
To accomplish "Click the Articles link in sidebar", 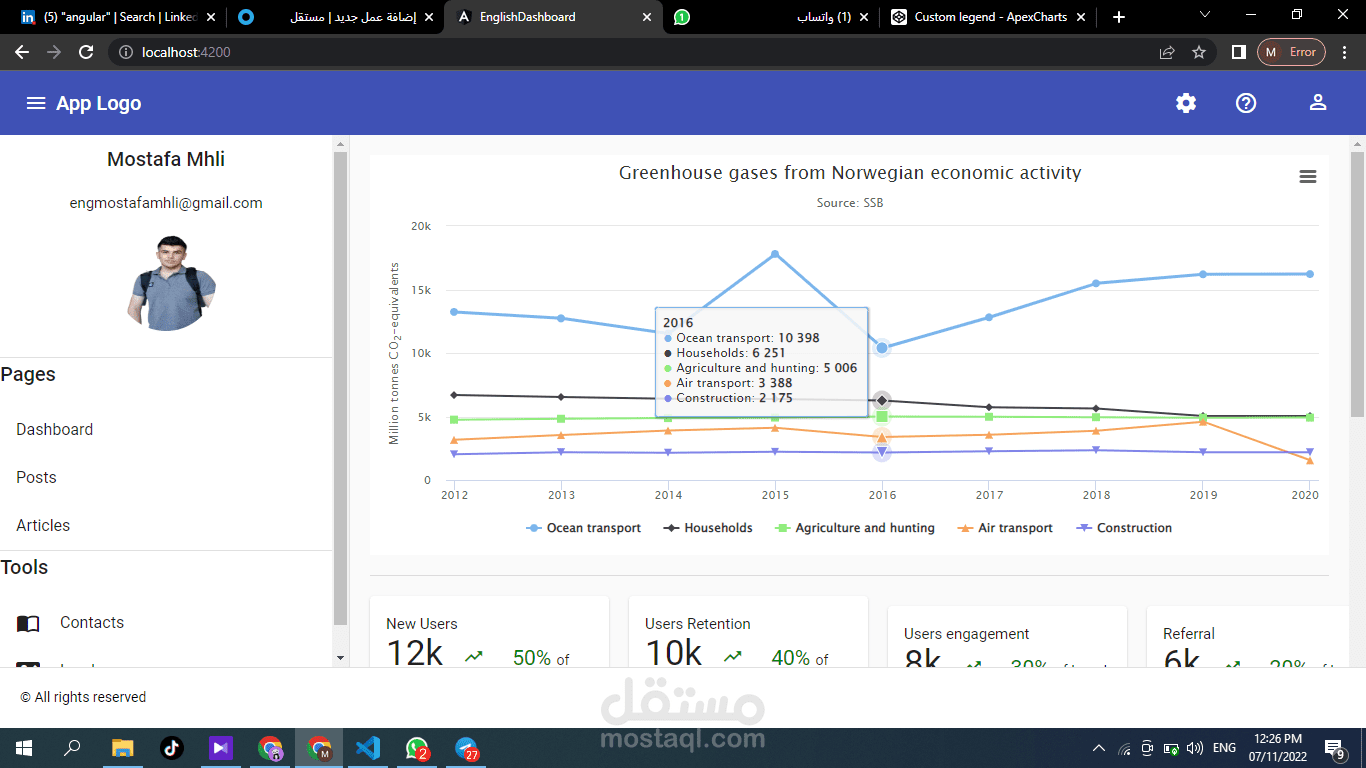I will click(x=43, y=525).
